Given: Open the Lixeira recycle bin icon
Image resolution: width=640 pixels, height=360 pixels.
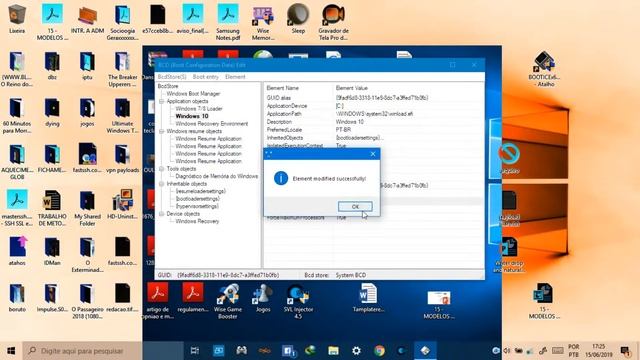Looking at the screenshot, I should point(17,19).
